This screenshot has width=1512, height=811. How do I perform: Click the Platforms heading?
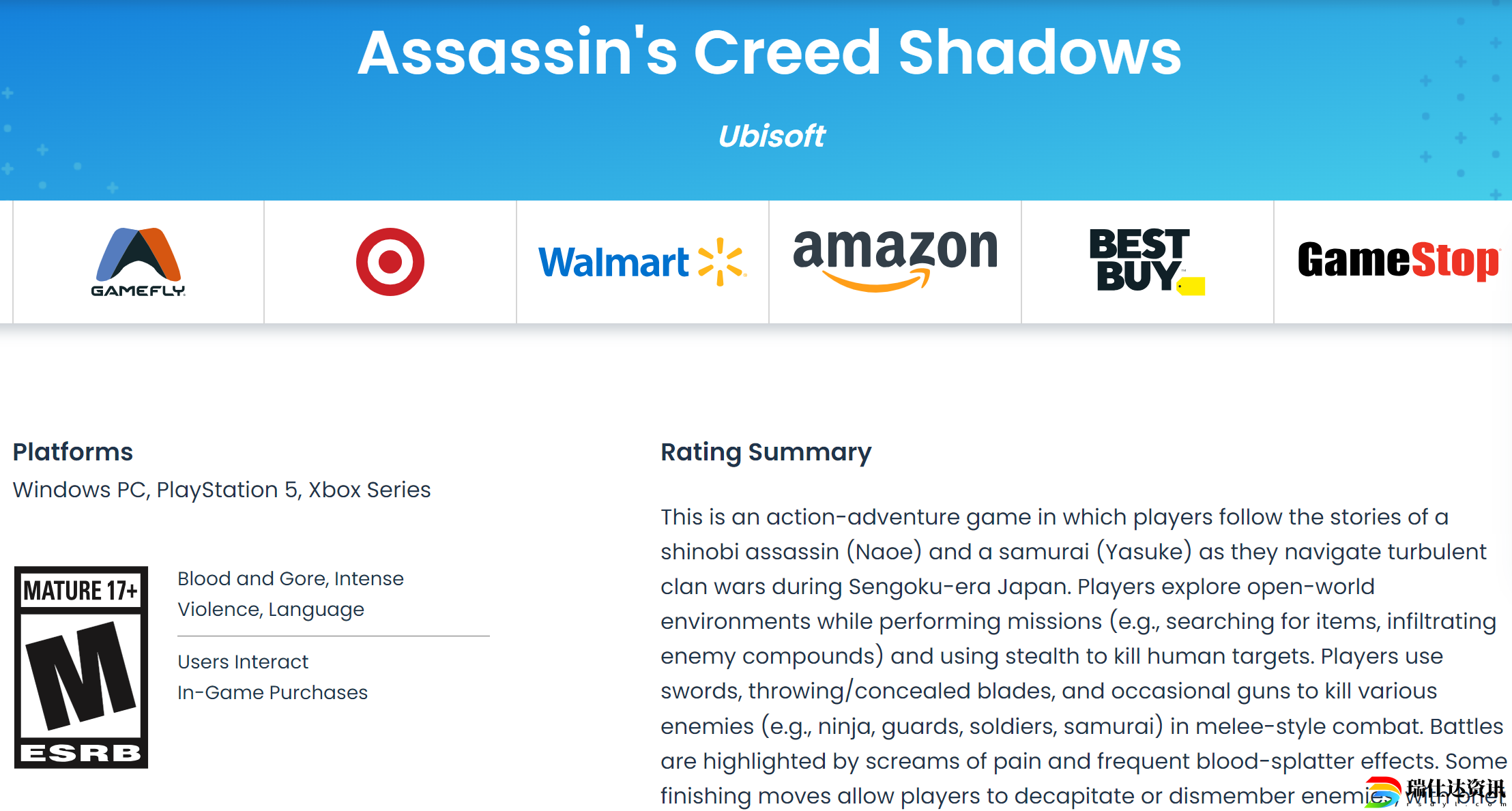pyautogui.click(x=73, y=452)
